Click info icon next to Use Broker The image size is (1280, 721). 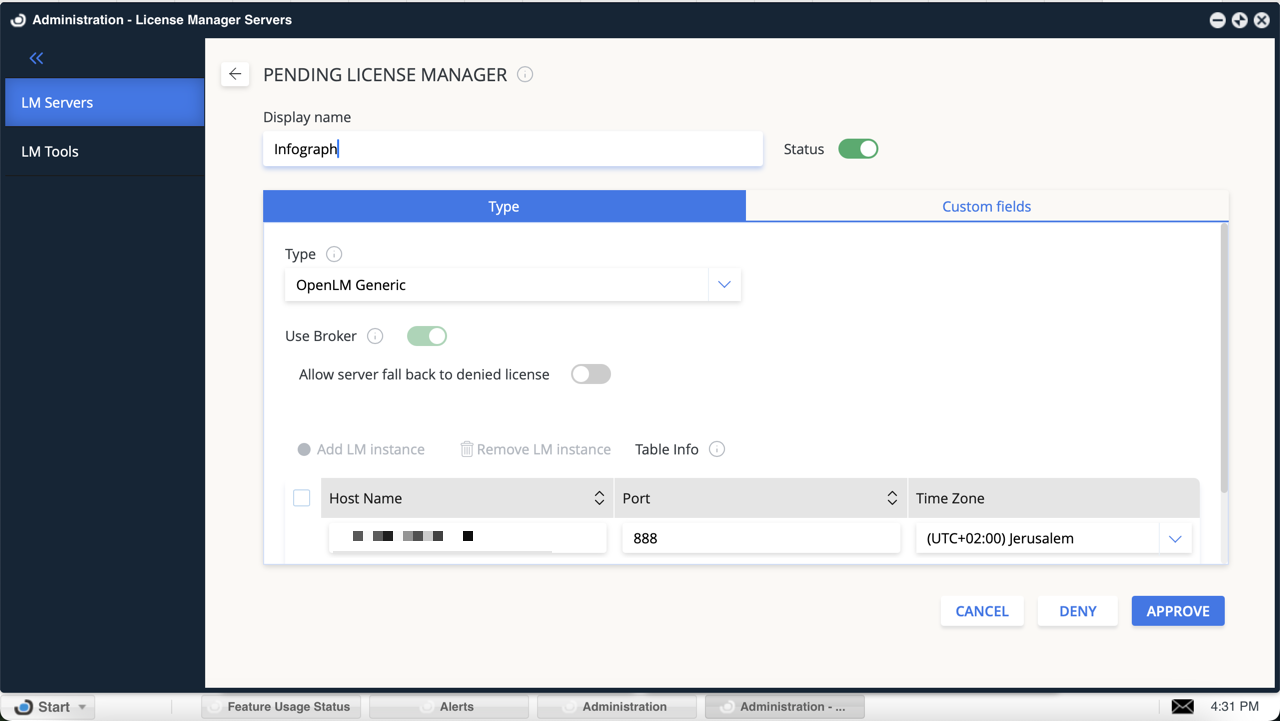tap(375, 336)
